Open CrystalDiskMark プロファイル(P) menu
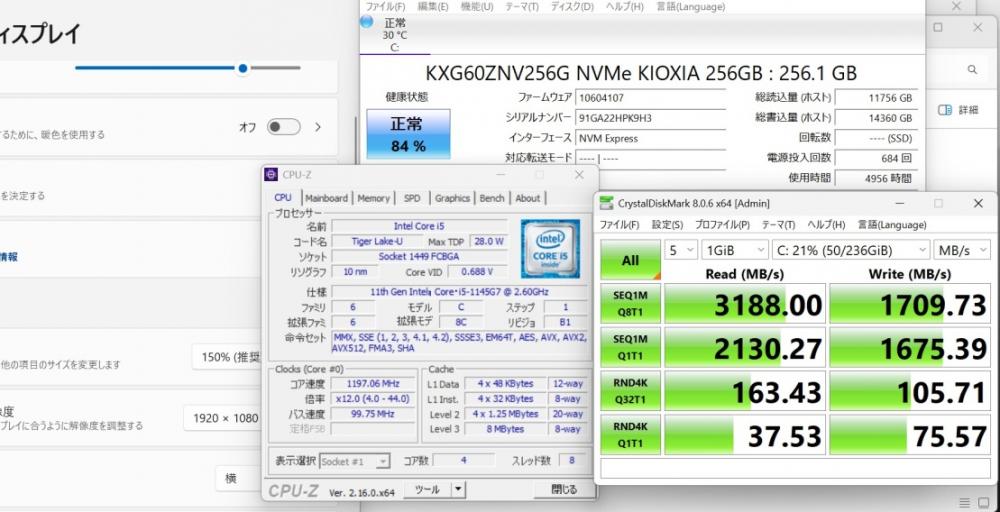Screen dimensions: 1000x512 (x=722, y=225)
